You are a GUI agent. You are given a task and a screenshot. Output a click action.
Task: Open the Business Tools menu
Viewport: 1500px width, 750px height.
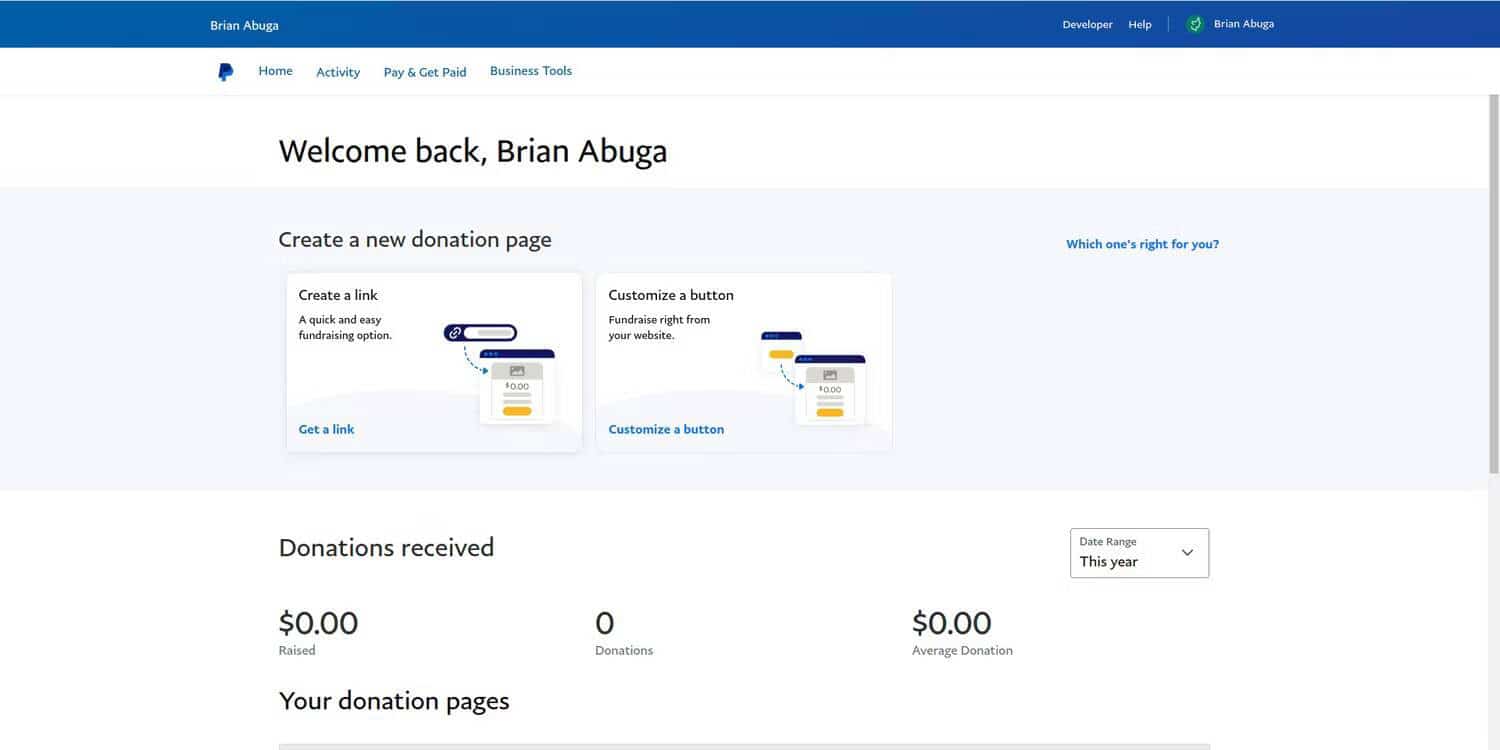tap(530, 70)
